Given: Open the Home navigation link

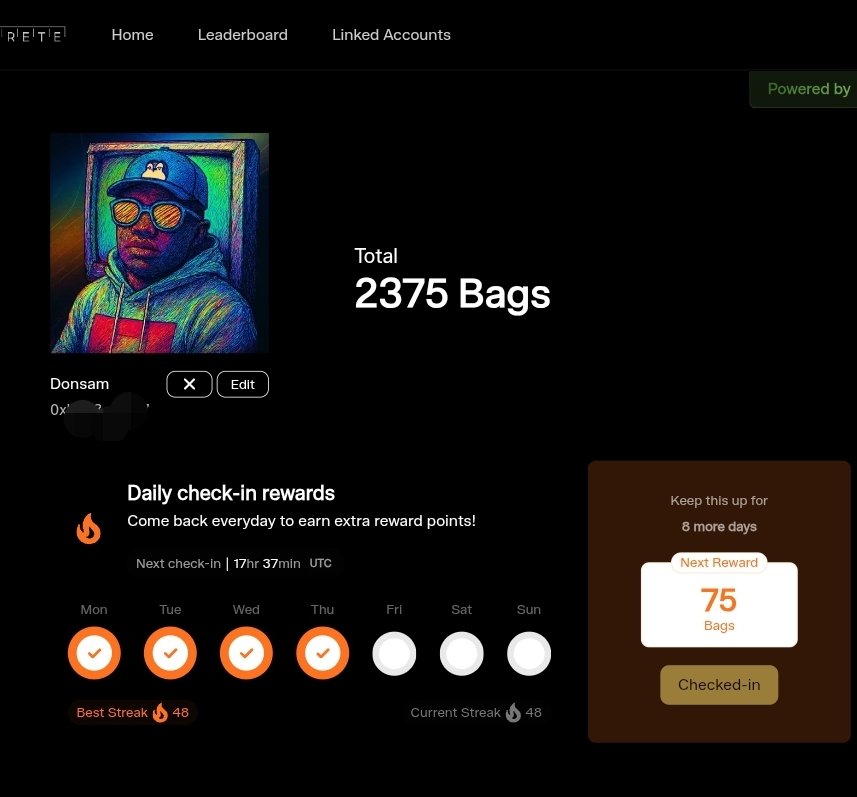Looking at the screenshot, I should click(x=132, y=35).
